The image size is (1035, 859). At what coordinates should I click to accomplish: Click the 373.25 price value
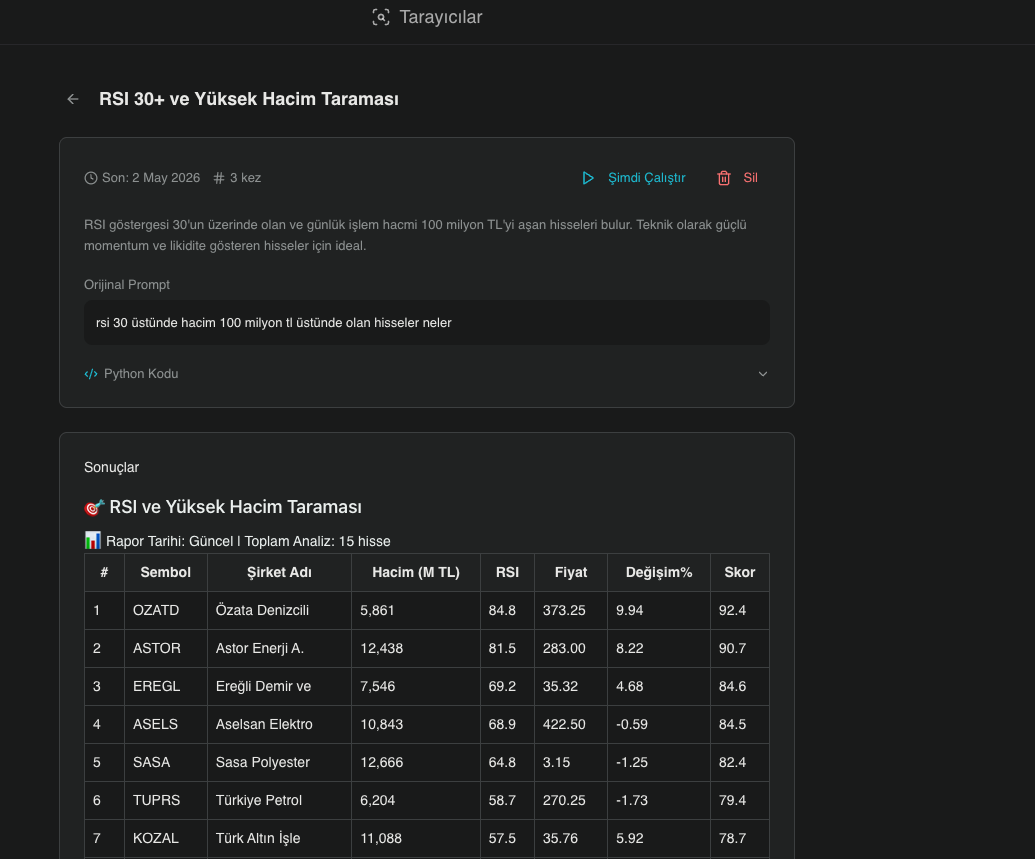point(564,611)
